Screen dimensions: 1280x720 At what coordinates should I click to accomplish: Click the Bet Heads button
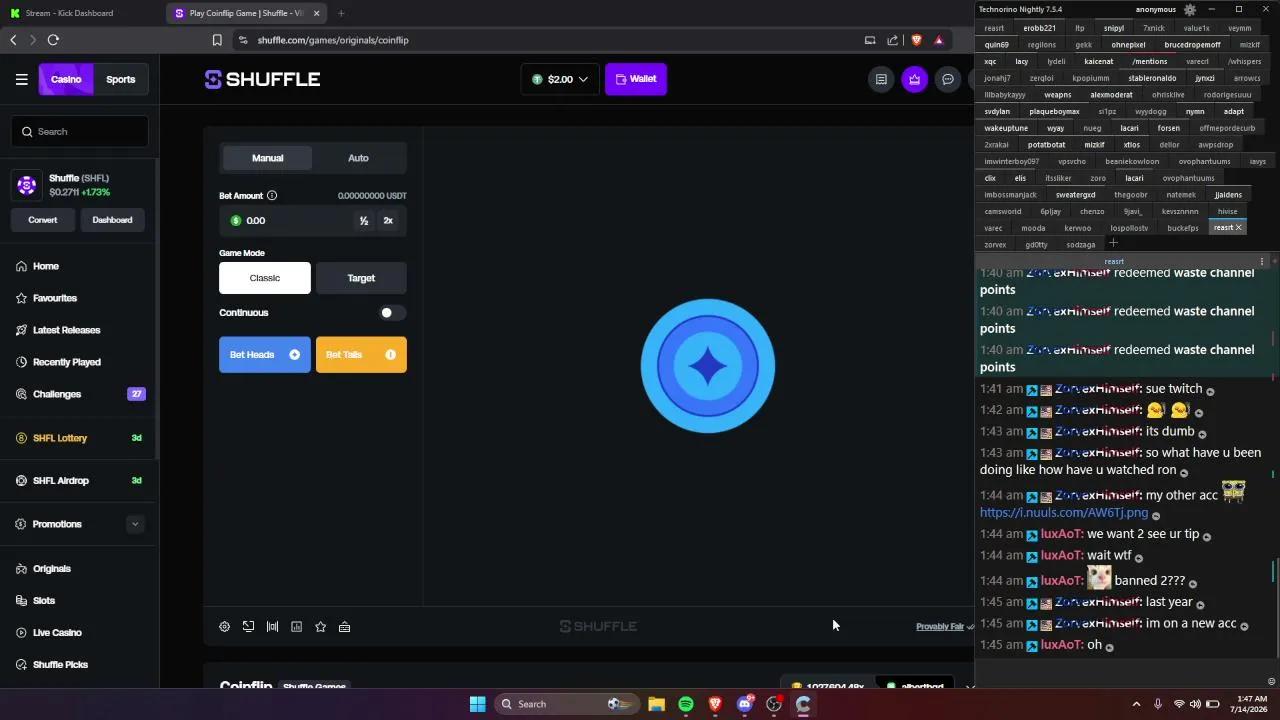click(265, 355)
